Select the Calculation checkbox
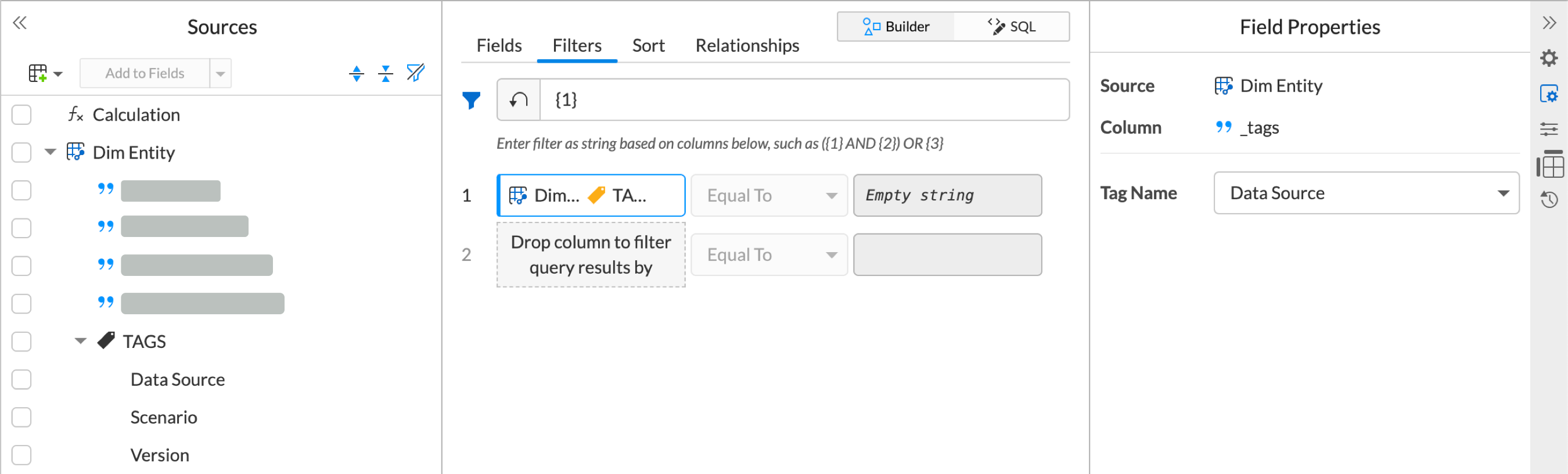Viewport: 1568px width, 474px height. (22, 115)
